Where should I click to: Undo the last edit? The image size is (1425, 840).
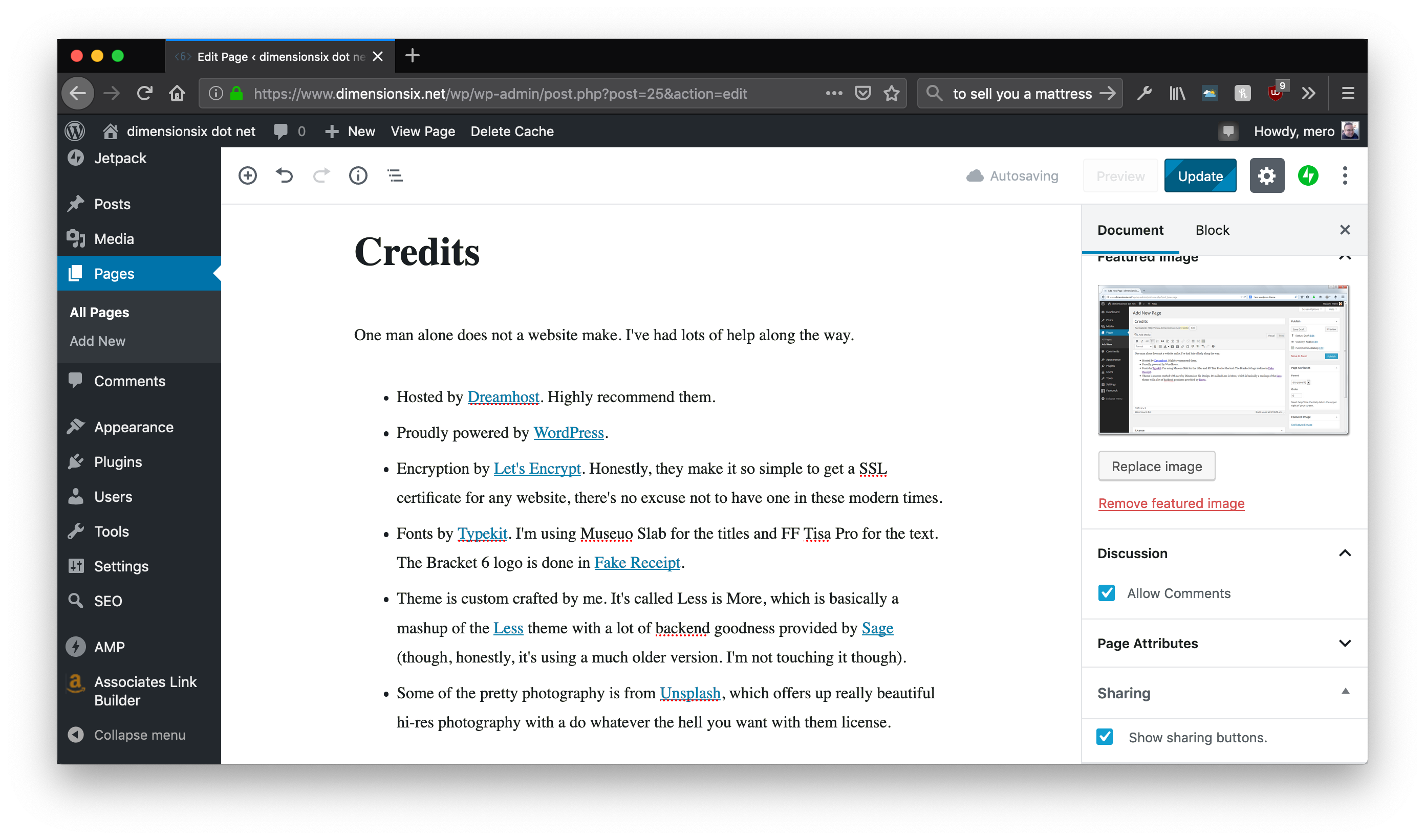(x=284, y=175)
